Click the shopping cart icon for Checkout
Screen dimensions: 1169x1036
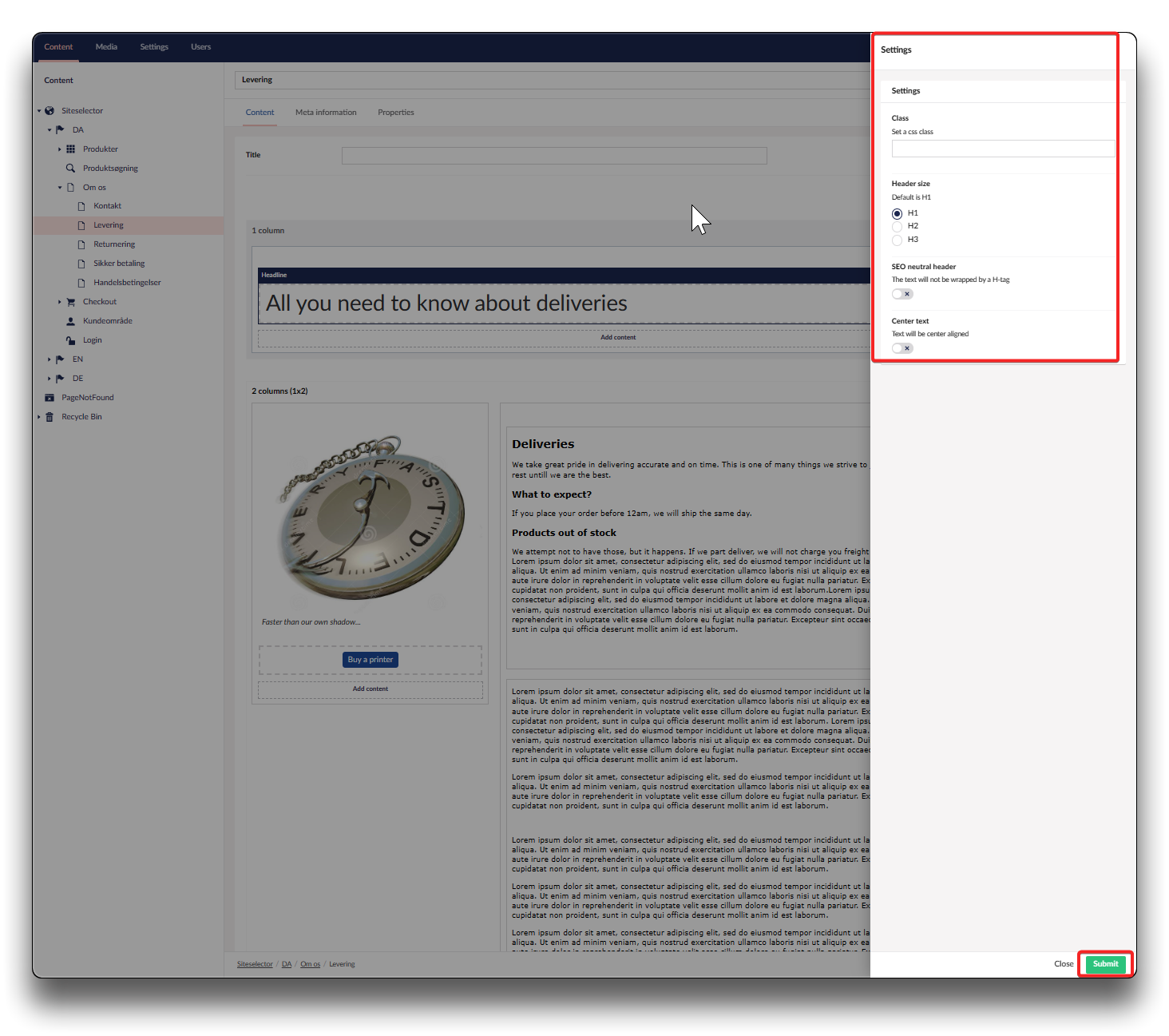[71, 302]
